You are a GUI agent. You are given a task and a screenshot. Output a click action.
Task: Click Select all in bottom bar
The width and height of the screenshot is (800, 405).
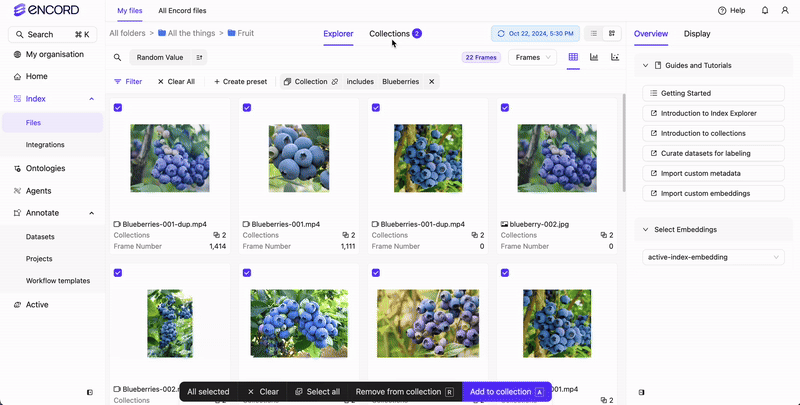click(x=317, y=392)
